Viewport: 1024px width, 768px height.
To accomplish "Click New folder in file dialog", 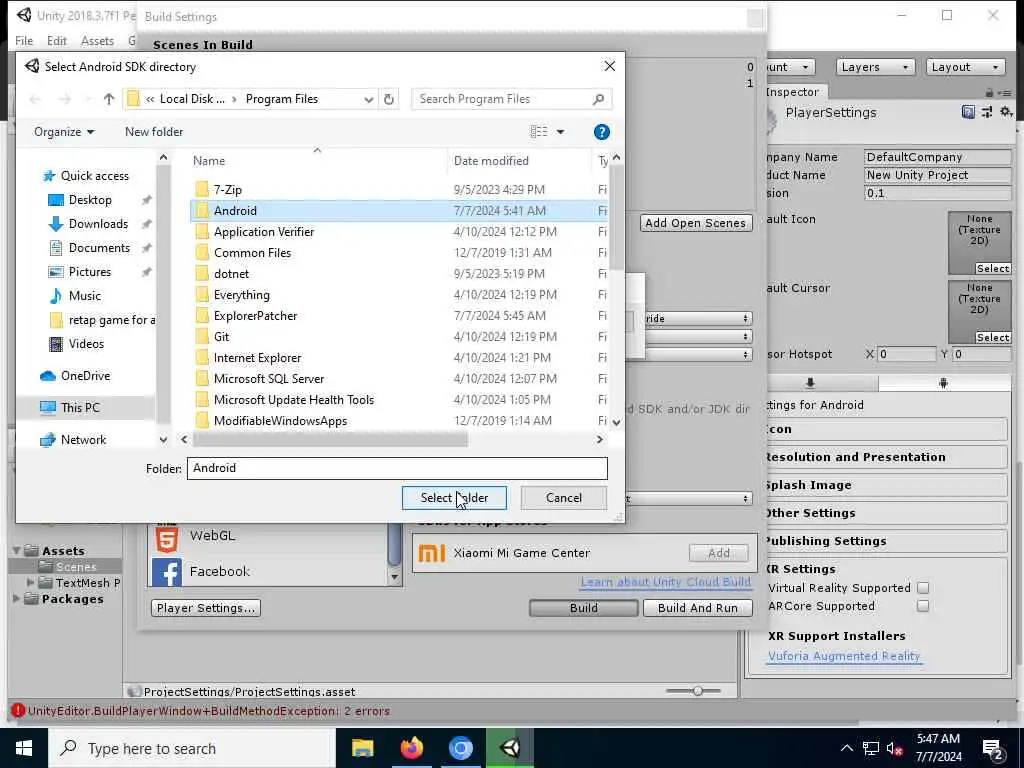I will 154,132.
